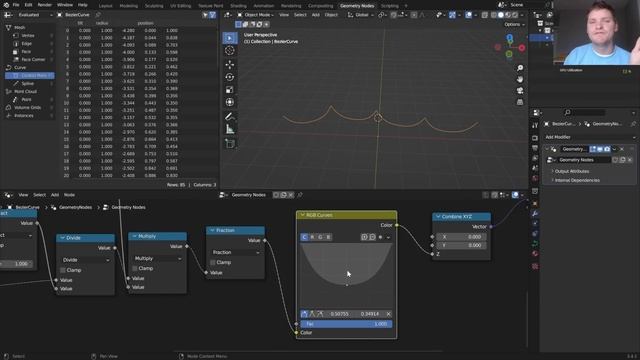The width and height of the screenshot is (640, 360).
Task: Open the 3D viewport View menu
Action: pos(284,15)
